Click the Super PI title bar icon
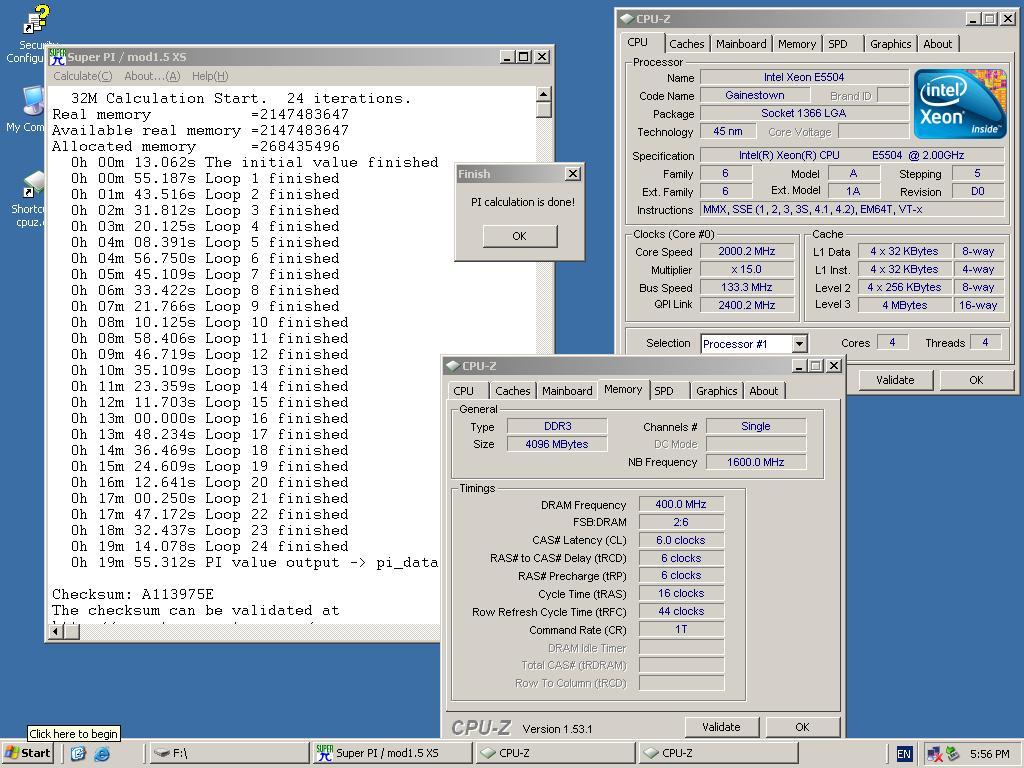 click(x=57, y=57)
